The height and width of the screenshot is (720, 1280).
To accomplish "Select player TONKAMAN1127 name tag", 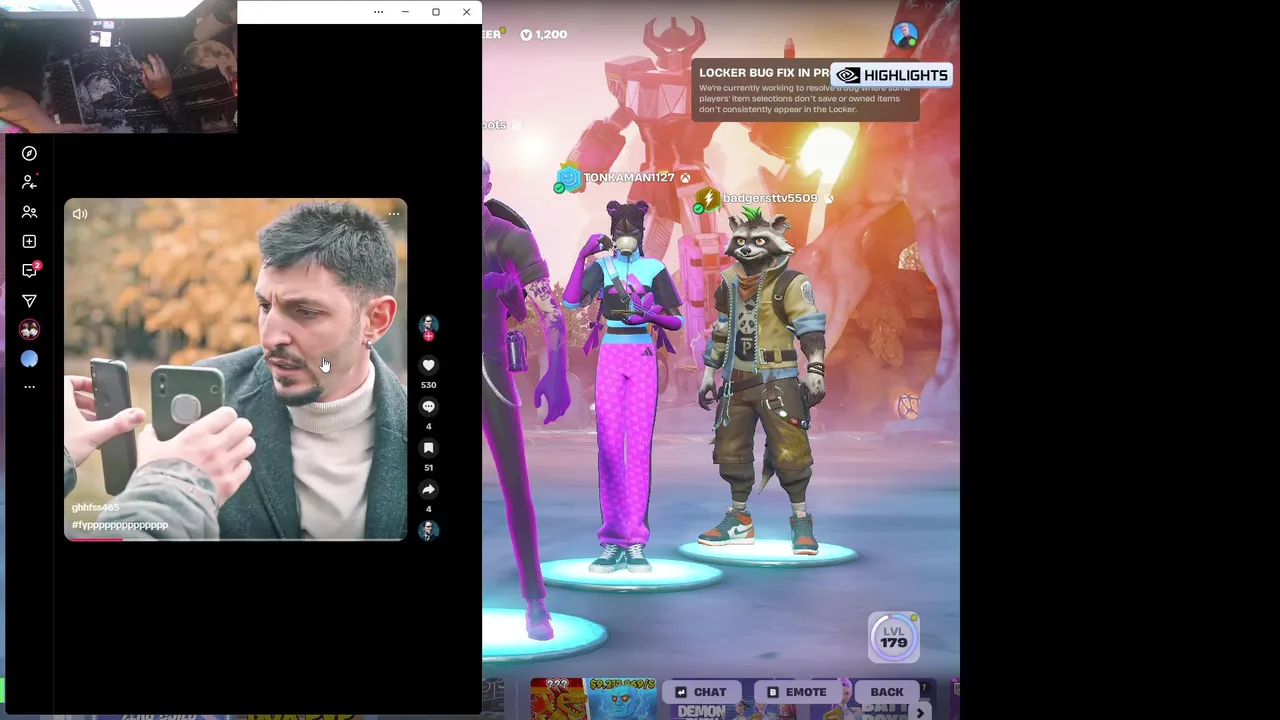I will pyautogui.click(x=629, y=177).
